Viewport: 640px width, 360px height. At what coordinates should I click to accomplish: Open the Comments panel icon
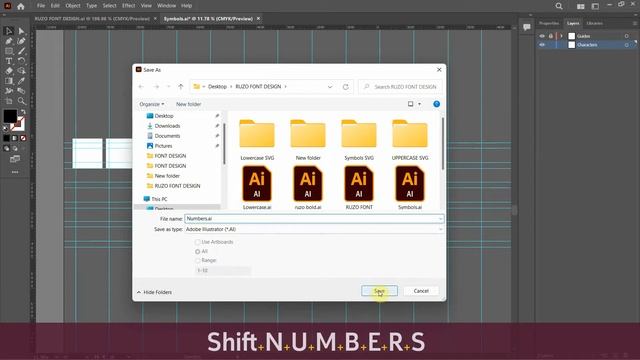[527, 27]
